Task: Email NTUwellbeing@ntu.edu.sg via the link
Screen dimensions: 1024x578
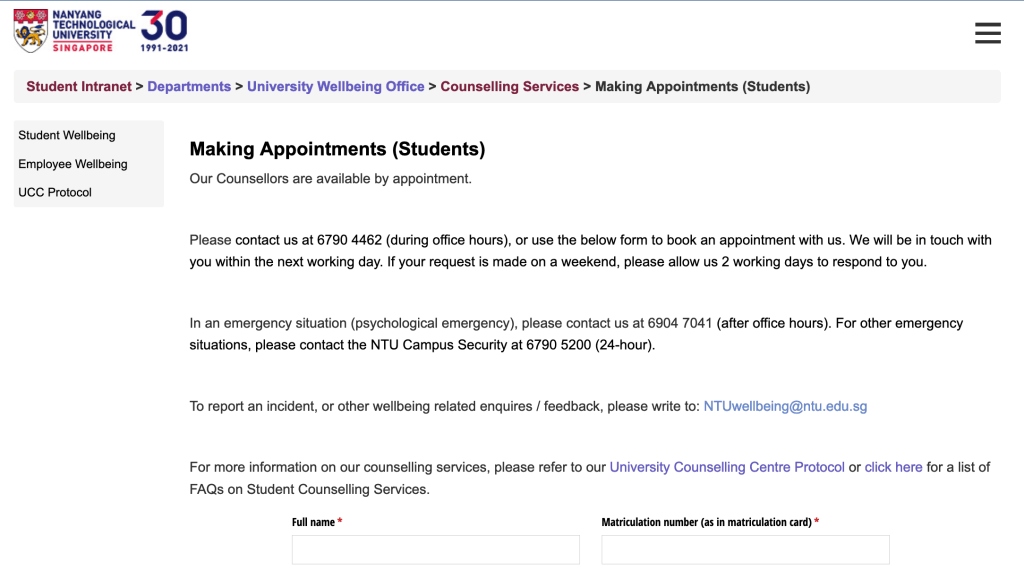Action: coord(785,406)
